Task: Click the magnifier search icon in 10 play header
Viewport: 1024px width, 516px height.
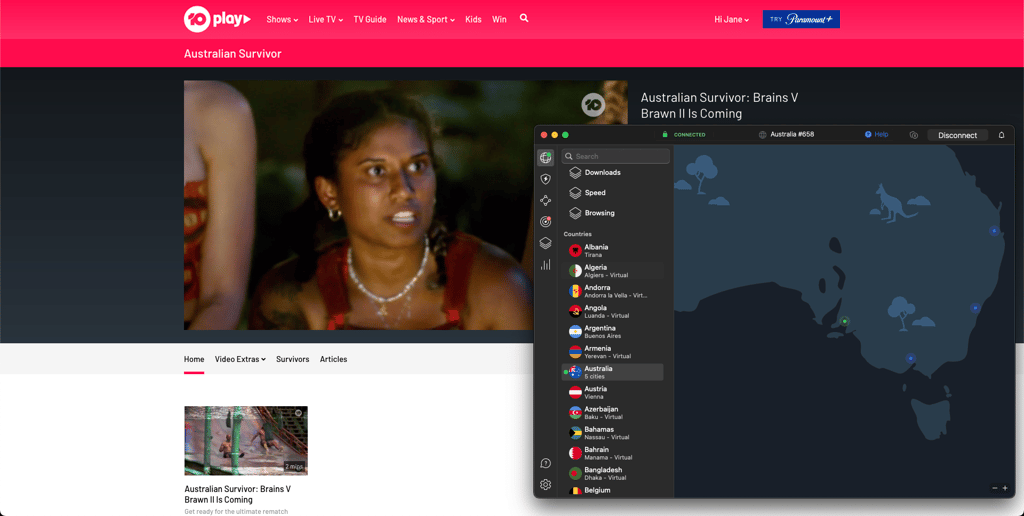Action: pos(524,18)
